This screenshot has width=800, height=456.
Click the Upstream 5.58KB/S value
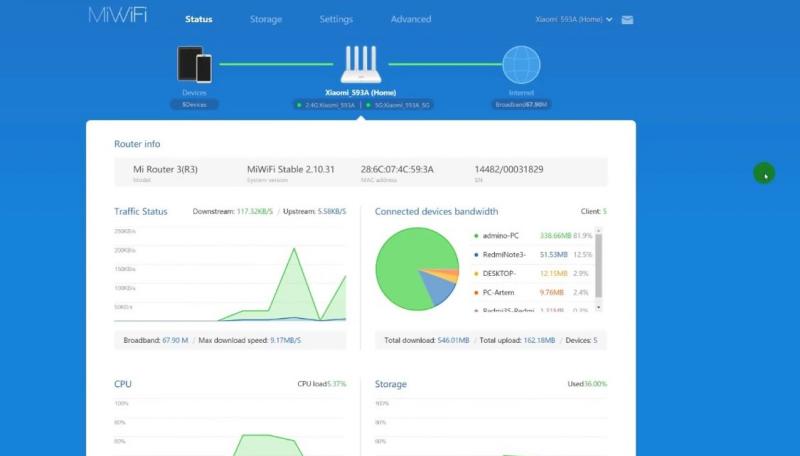(x=332, y=211)
